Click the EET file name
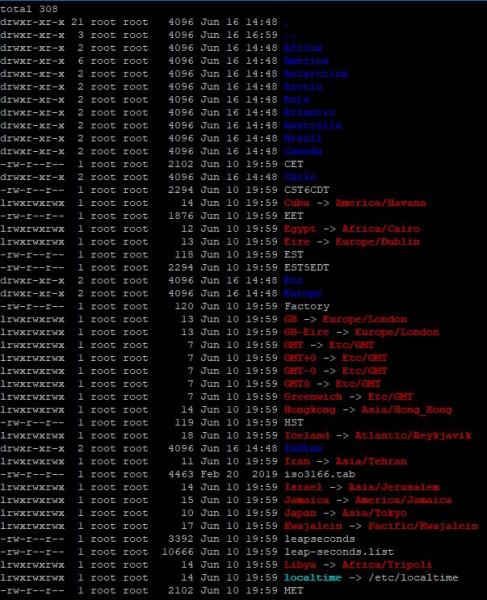The image size is (487, 600). tap(293, 216)
